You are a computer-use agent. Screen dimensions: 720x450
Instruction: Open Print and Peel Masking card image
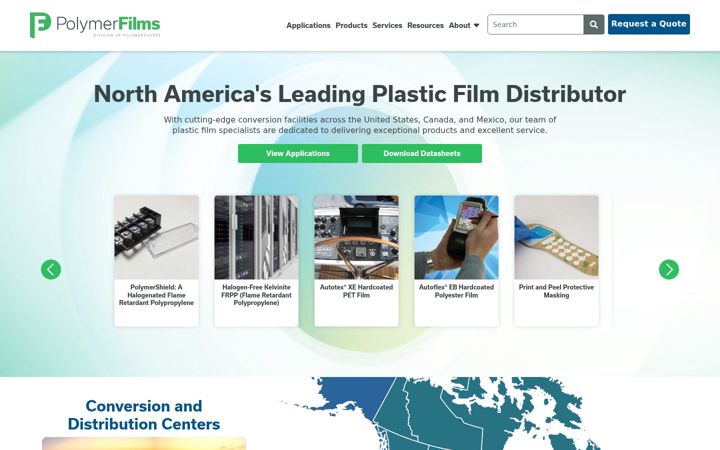click(557, 237)
